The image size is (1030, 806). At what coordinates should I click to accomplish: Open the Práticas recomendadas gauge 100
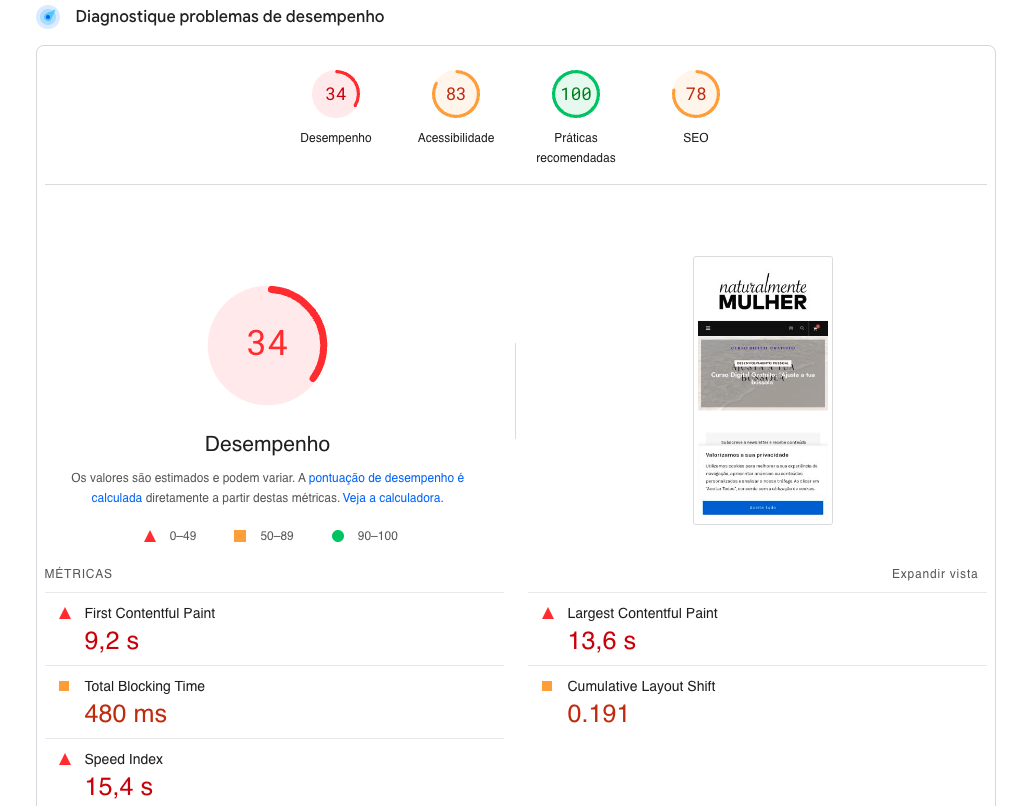576,94
